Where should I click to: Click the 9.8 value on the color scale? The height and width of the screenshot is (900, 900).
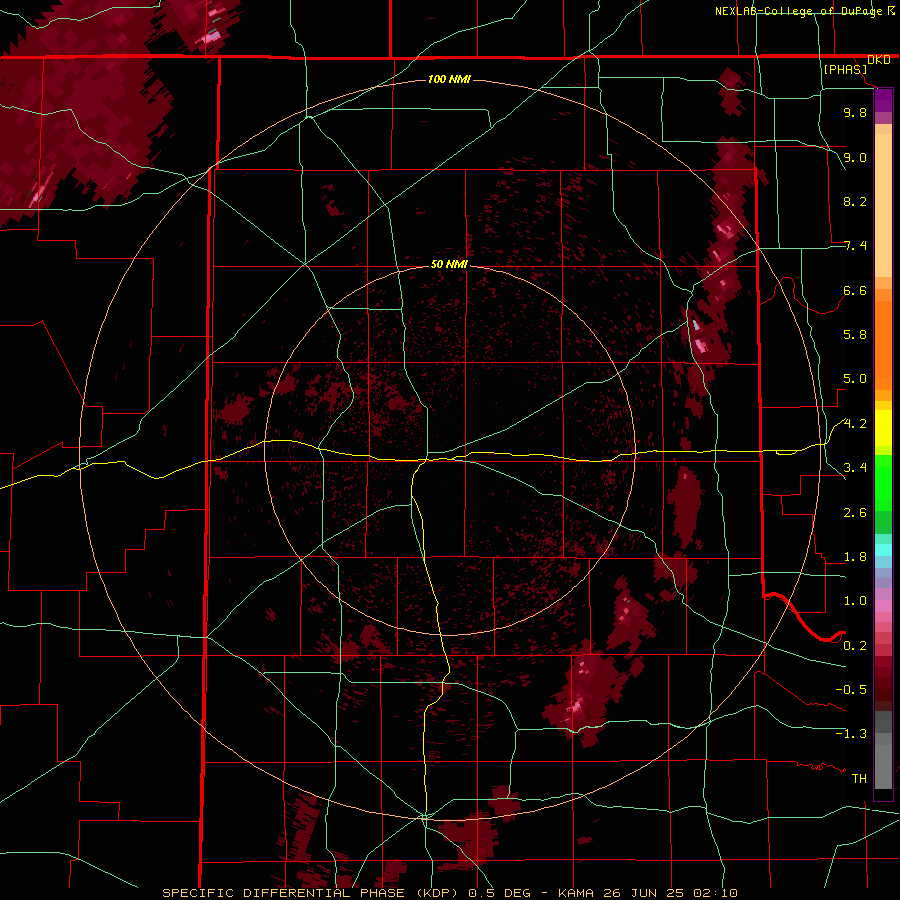855,112
